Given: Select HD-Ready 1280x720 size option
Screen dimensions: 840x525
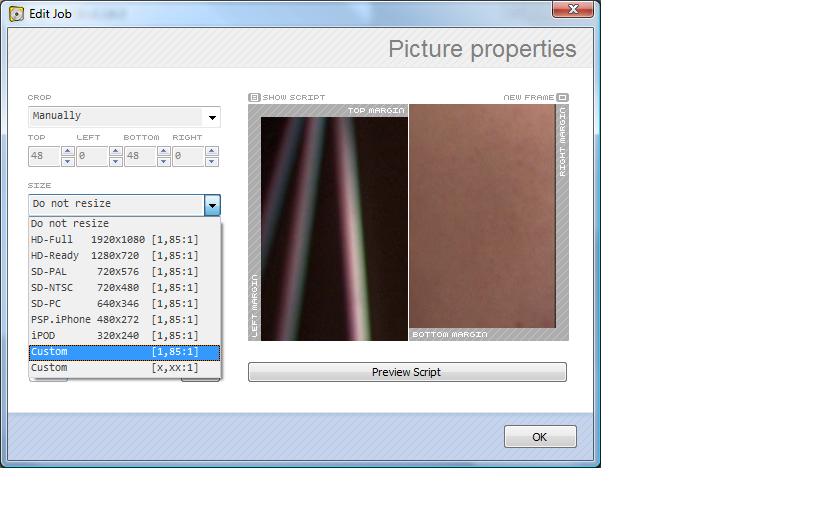Looking at the screenshot, I should point(124,256).
